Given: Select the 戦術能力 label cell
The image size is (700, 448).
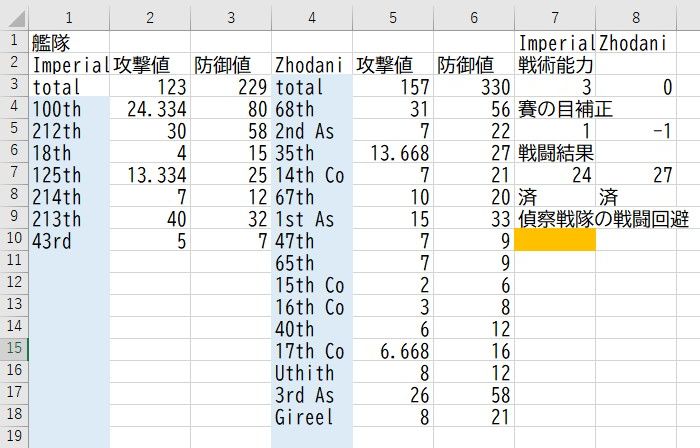Looking at the screenshot, I should 555,64.
